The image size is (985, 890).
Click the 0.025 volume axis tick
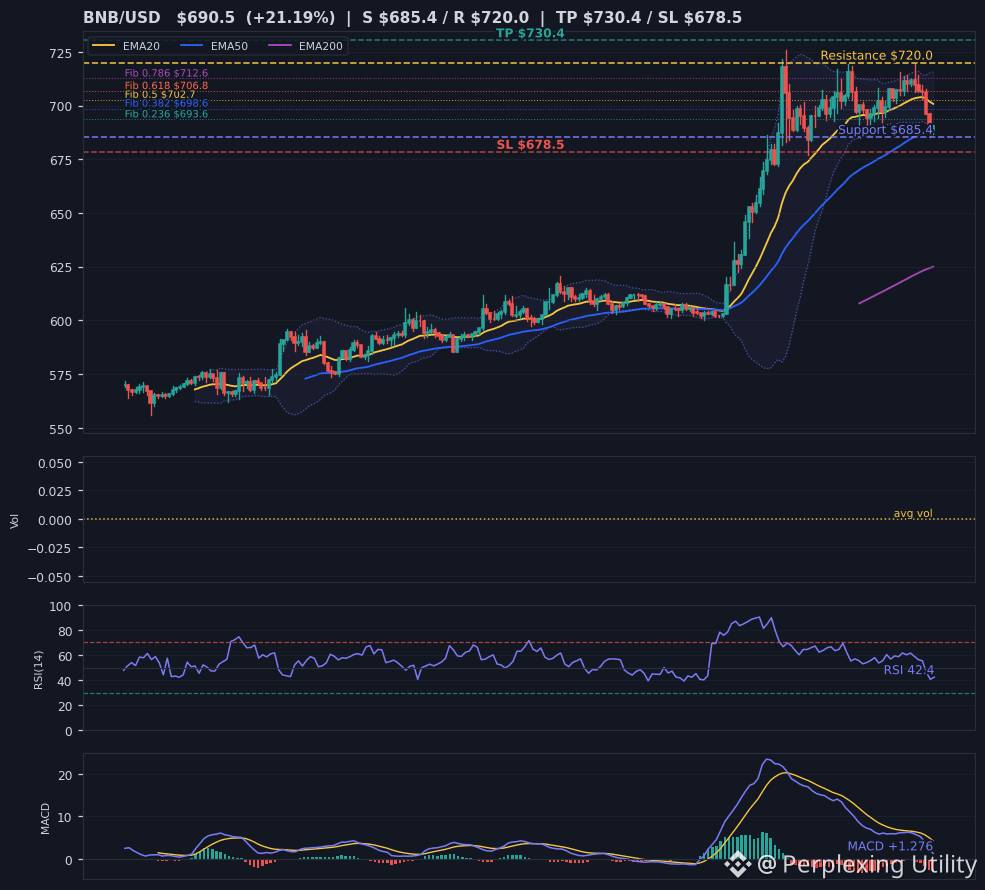pos(55,492)
